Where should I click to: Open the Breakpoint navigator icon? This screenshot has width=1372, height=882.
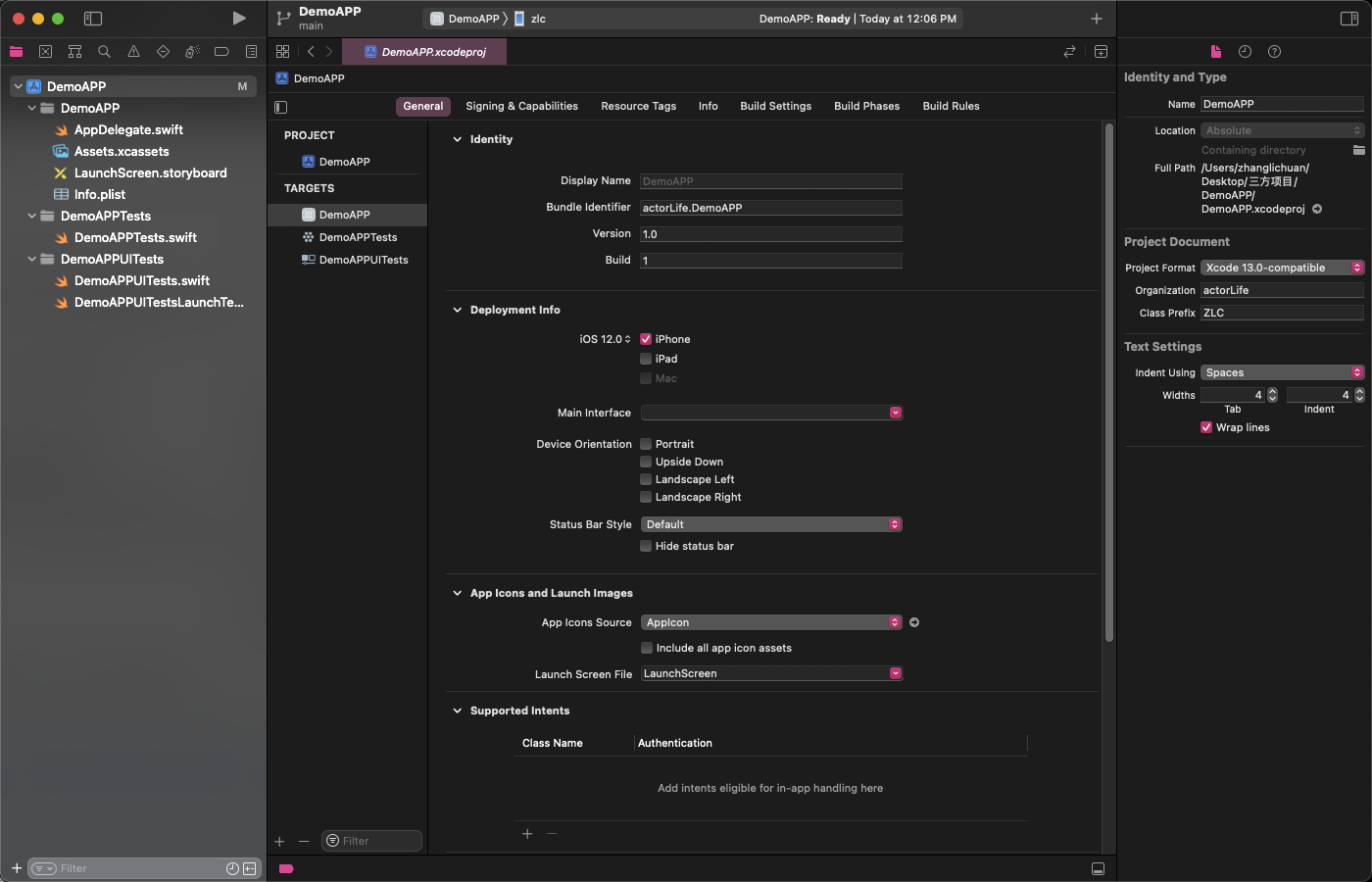(221, 52)
